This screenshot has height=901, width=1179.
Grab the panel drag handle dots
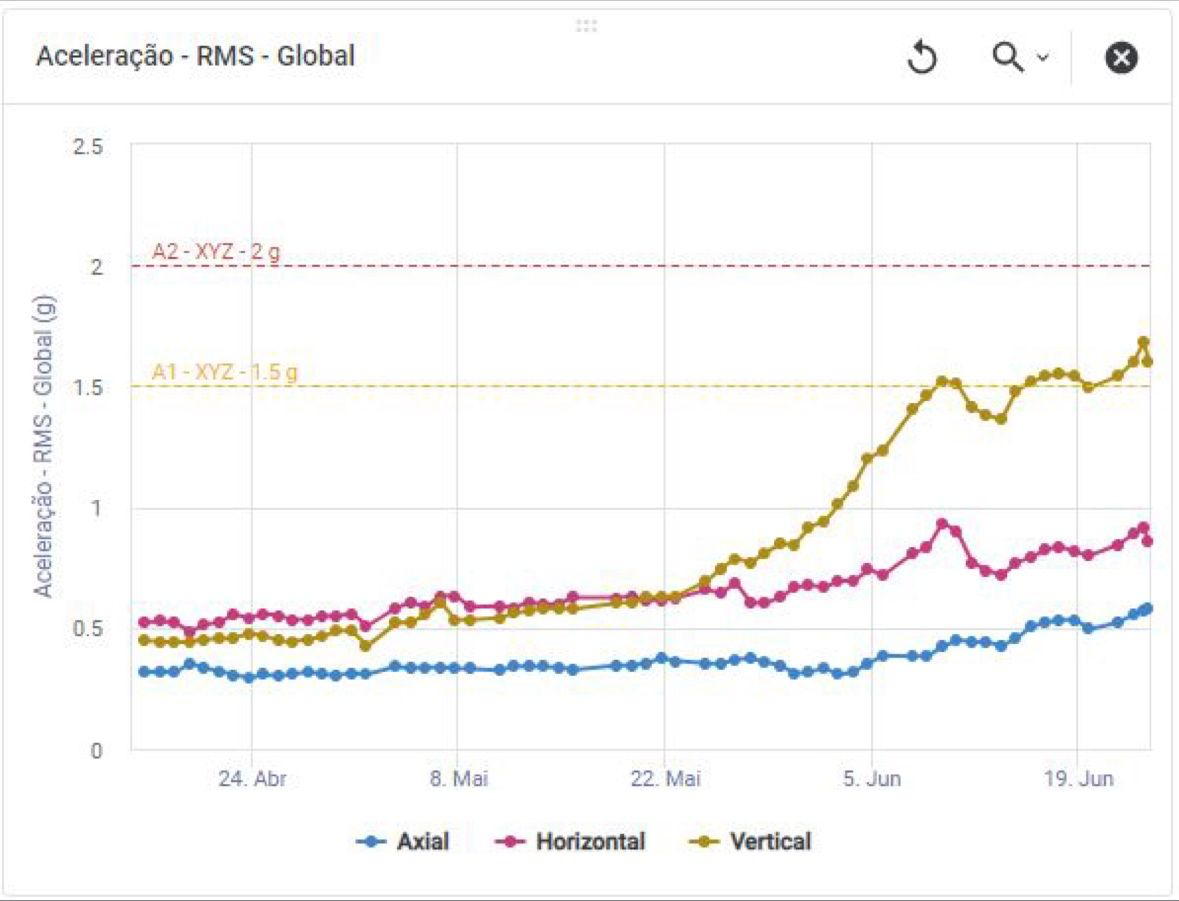tap(586, 26)
